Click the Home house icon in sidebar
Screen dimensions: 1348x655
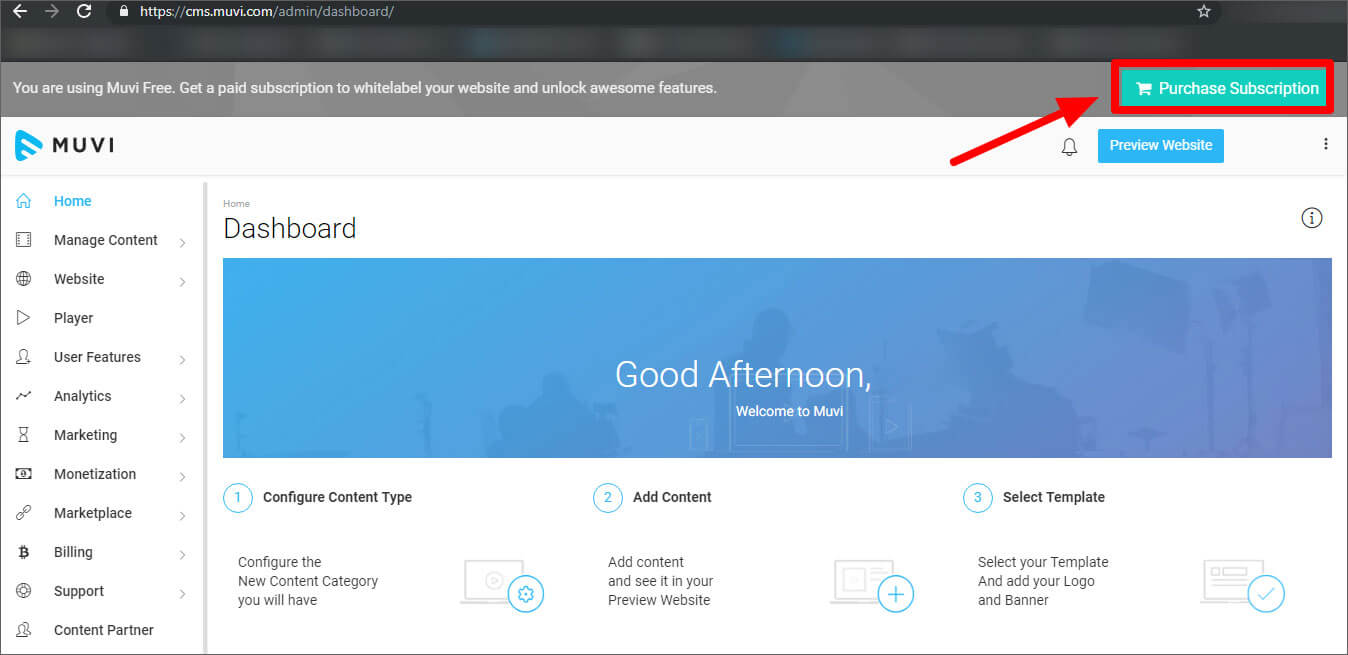coord(23,201)
